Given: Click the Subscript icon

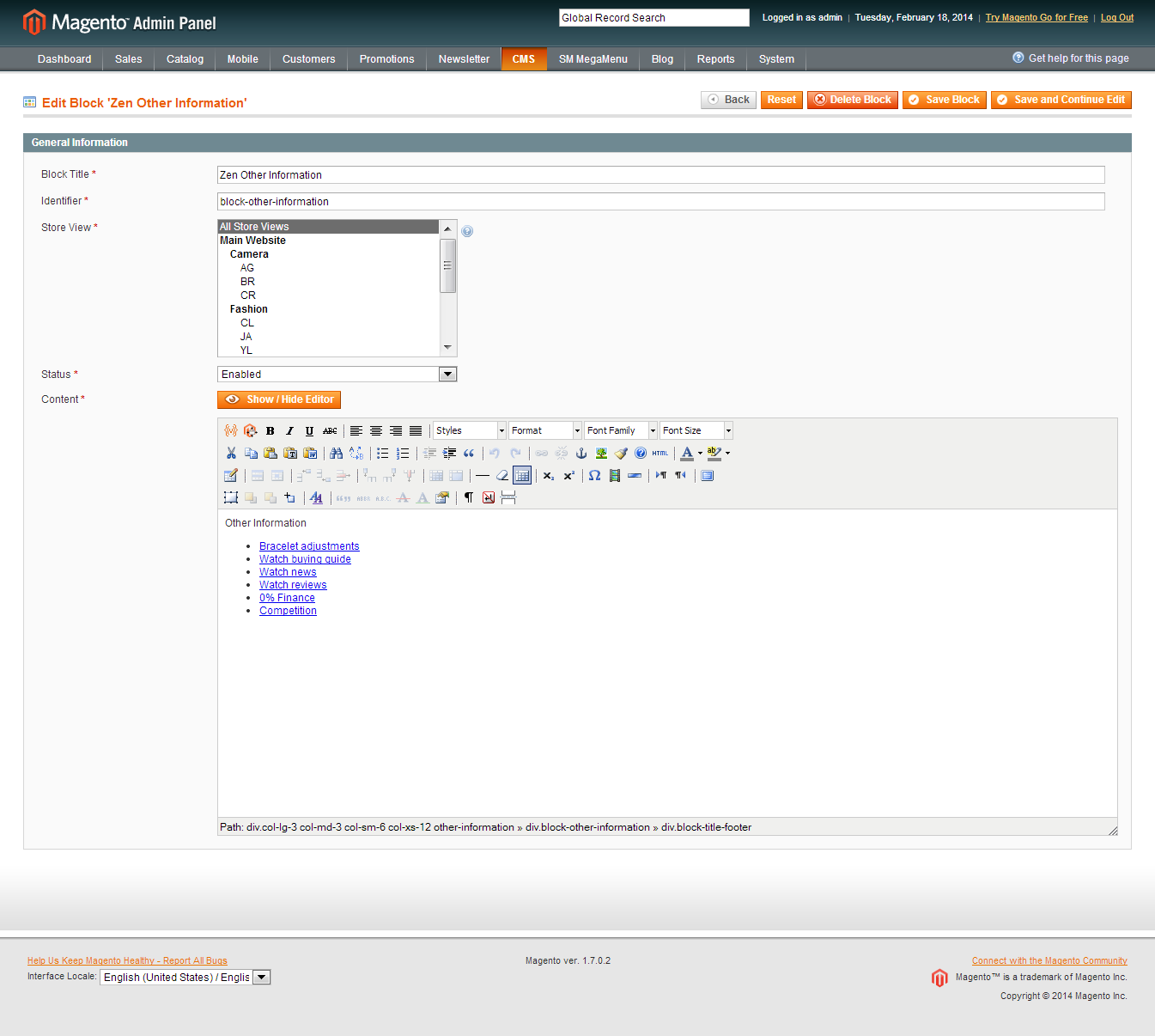Looking at the screenshot, I should click(x=549, y=475).
